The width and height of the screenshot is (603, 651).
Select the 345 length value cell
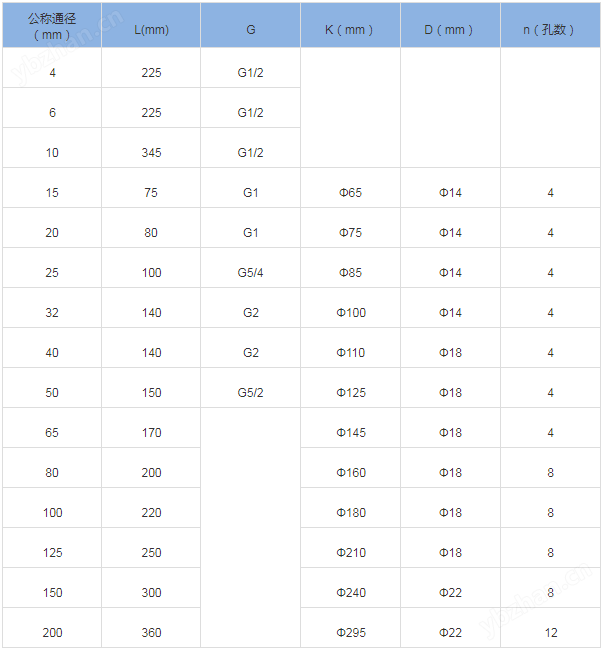[151, 152]
